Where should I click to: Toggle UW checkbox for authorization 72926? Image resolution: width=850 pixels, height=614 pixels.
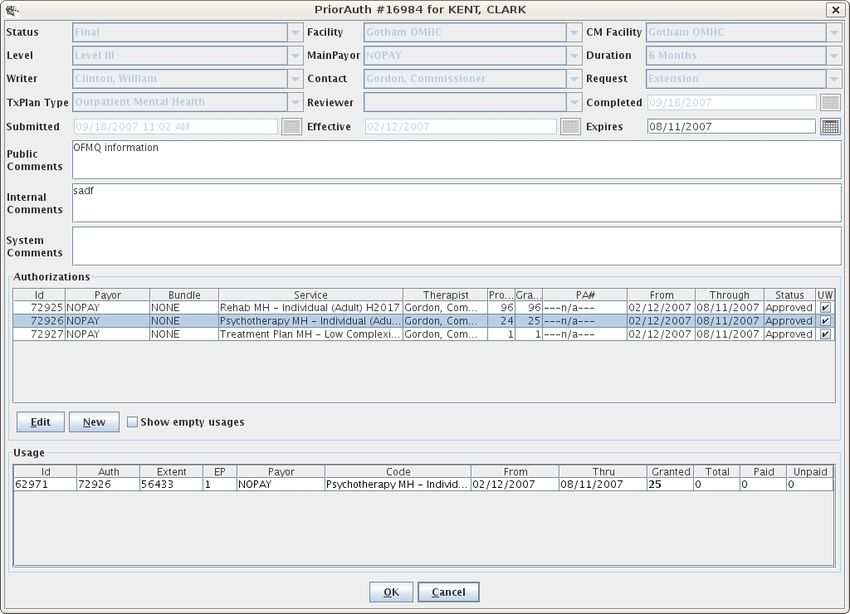tap(825, 321)
